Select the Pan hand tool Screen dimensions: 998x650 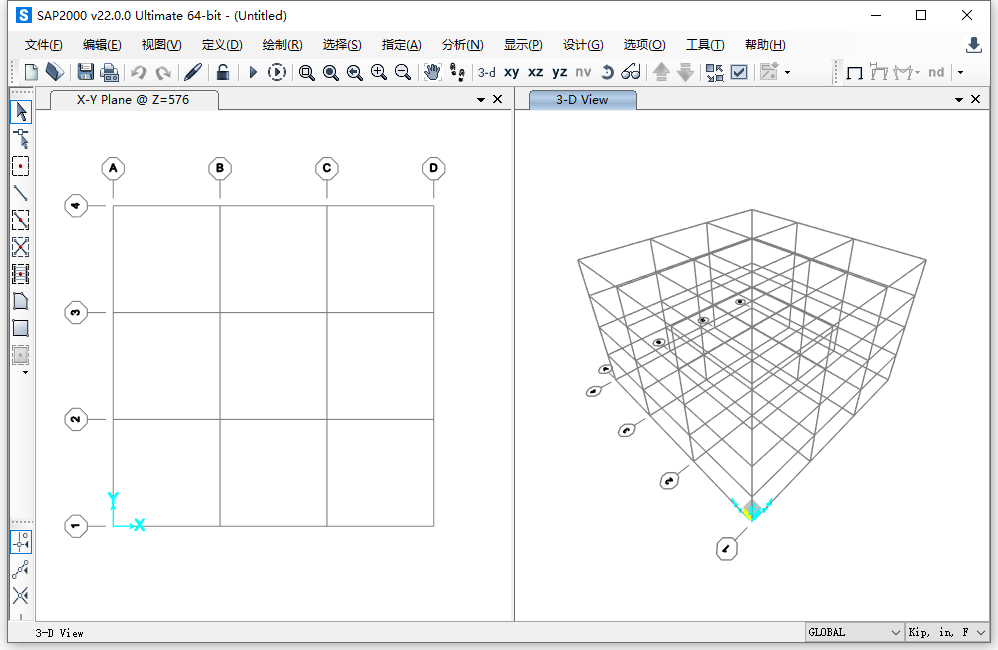[x=432, y=72]
